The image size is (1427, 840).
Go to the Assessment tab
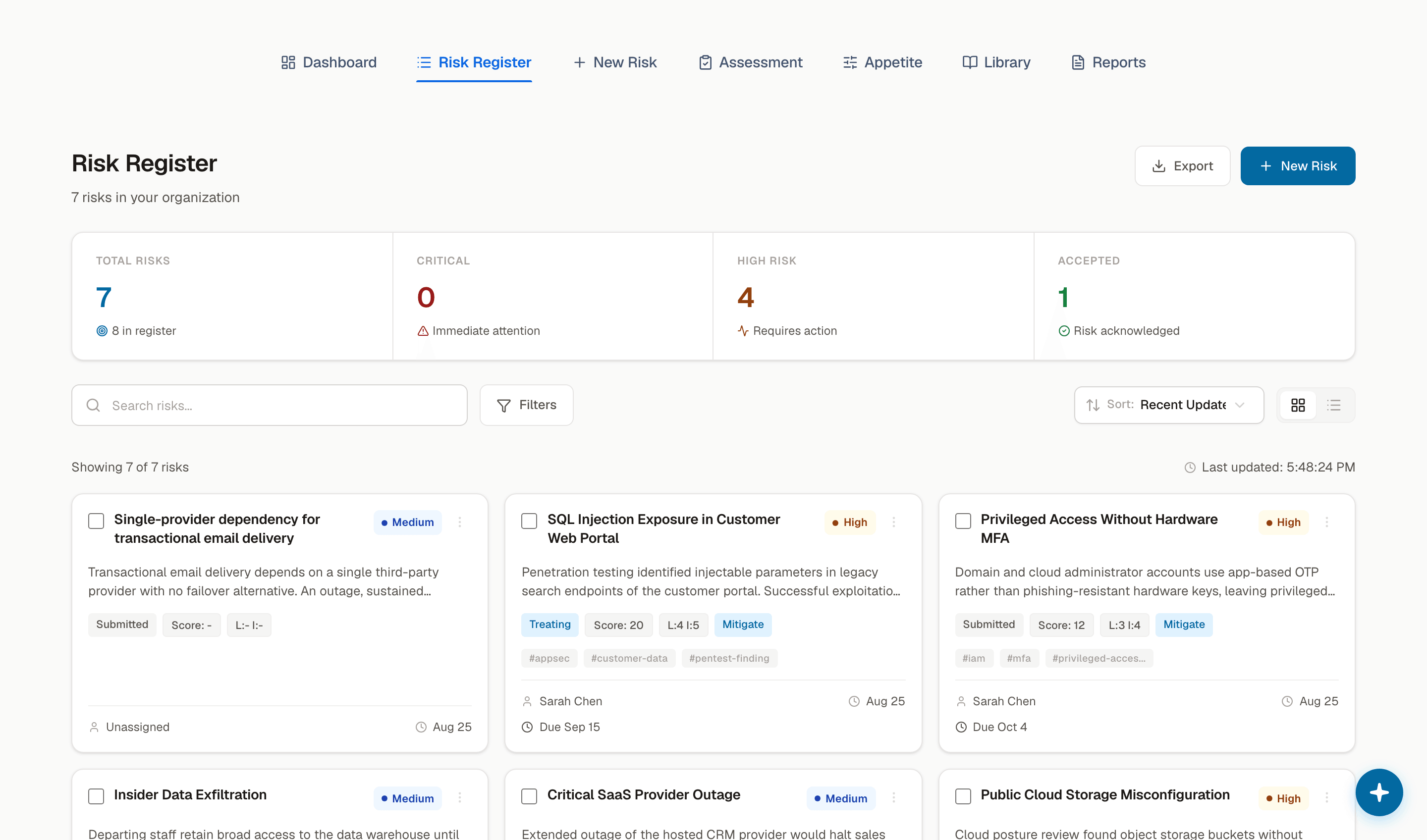[750, 62]
